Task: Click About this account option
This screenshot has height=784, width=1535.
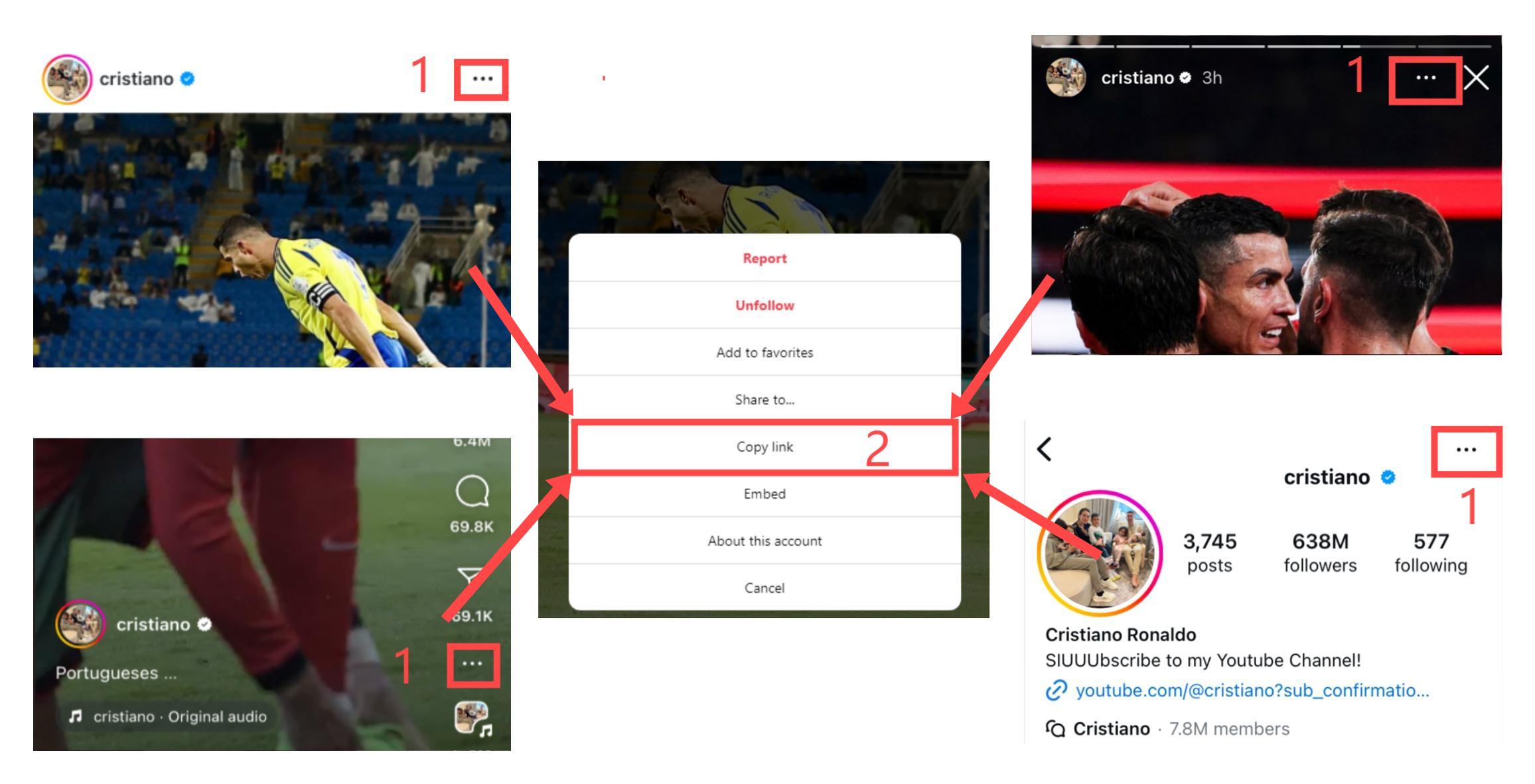Action: [764, 540]
